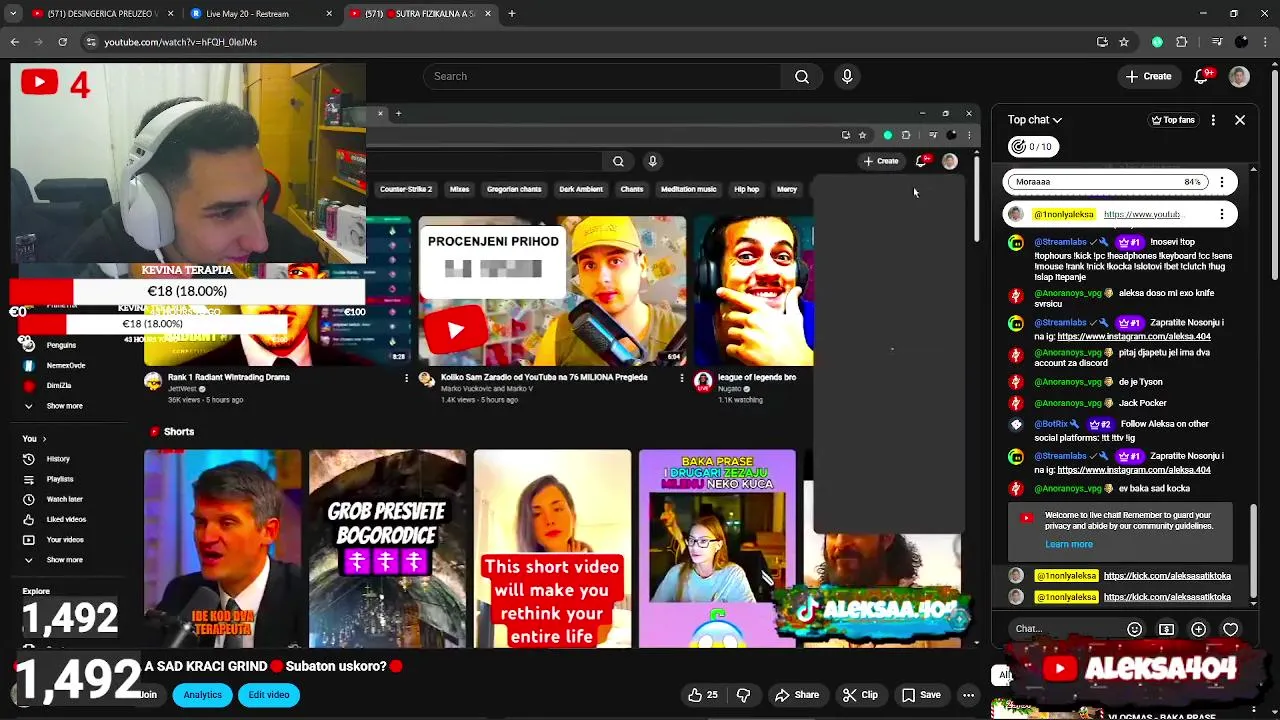The image size is (1280, 720).
Task: Open the 0 / 10 chat goal chip
Action: coord(1032,147)
